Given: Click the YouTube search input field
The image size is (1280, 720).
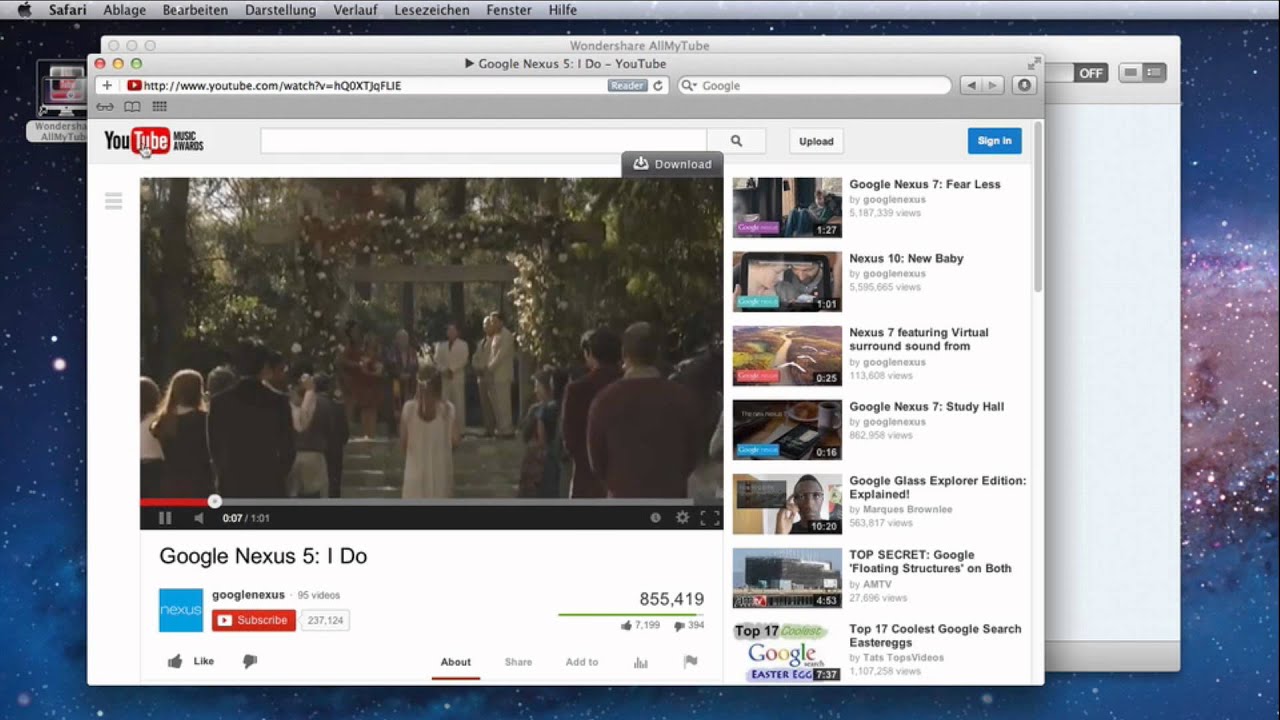Looking at the screenshot, I should point(483,141).
